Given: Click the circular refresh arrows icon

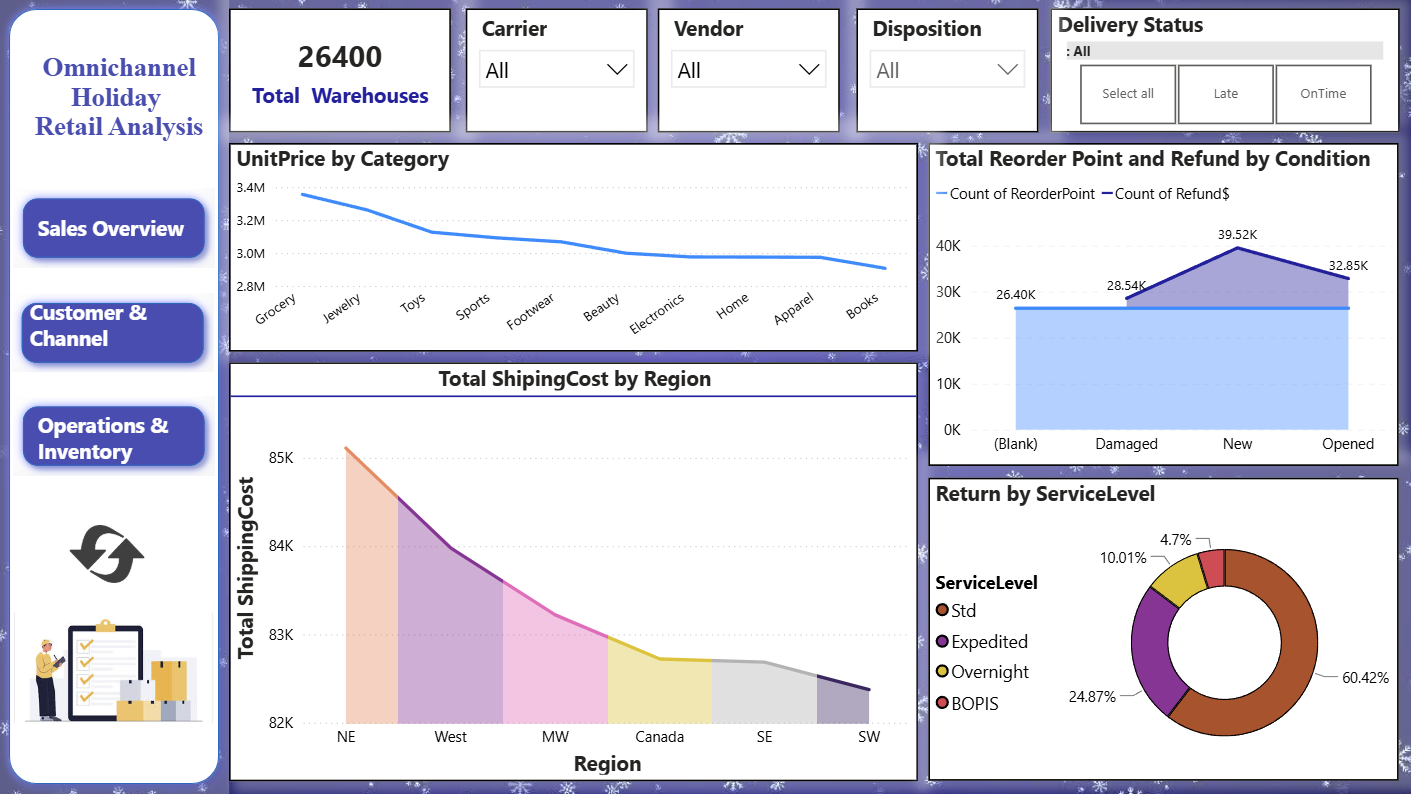Looking at the screenshot, I should 107,554.
